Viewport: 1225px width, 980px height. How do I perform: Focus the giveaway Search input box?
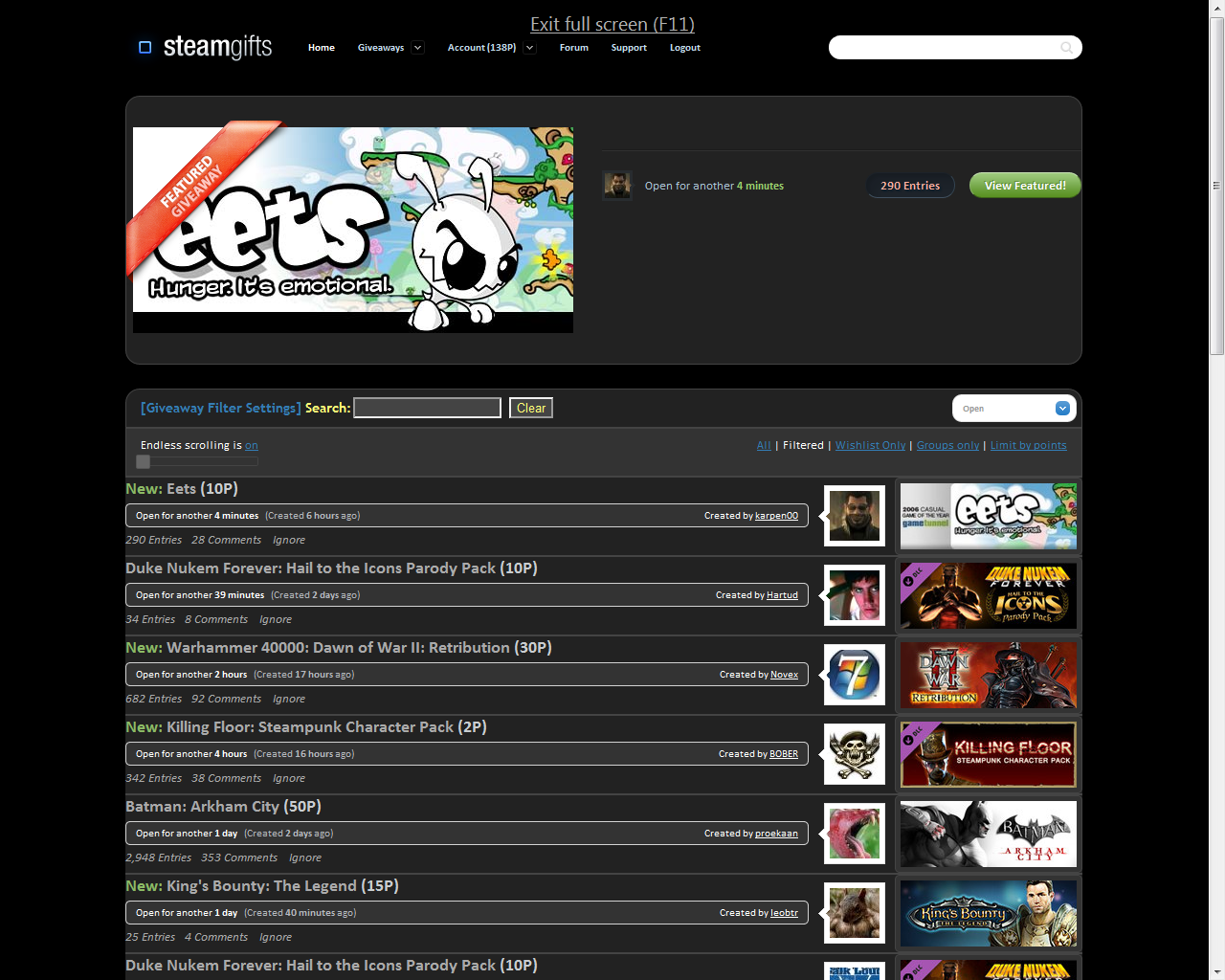tap(427, 408)
